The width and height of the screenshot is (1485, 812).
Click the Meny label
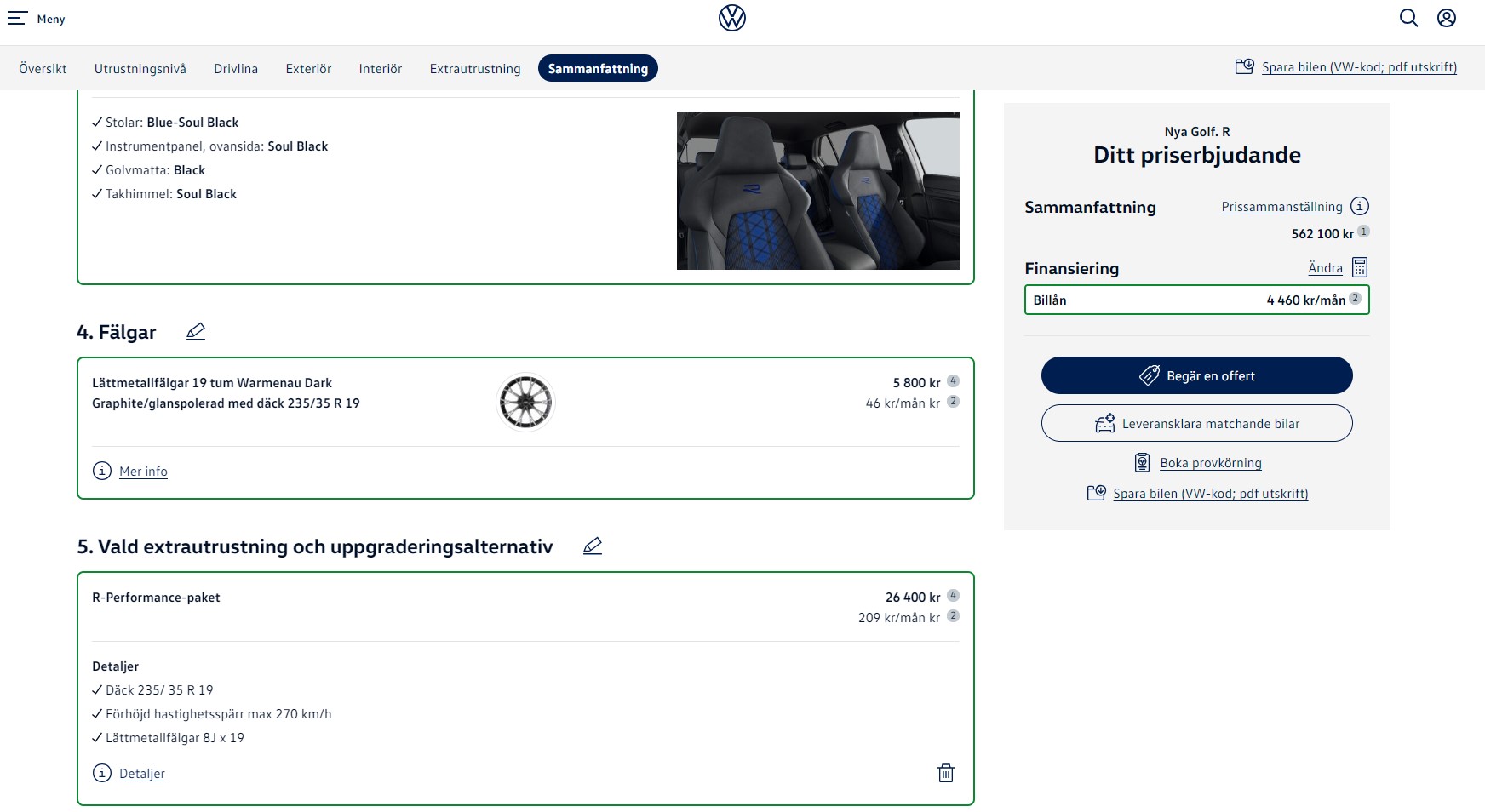point(51,19)
